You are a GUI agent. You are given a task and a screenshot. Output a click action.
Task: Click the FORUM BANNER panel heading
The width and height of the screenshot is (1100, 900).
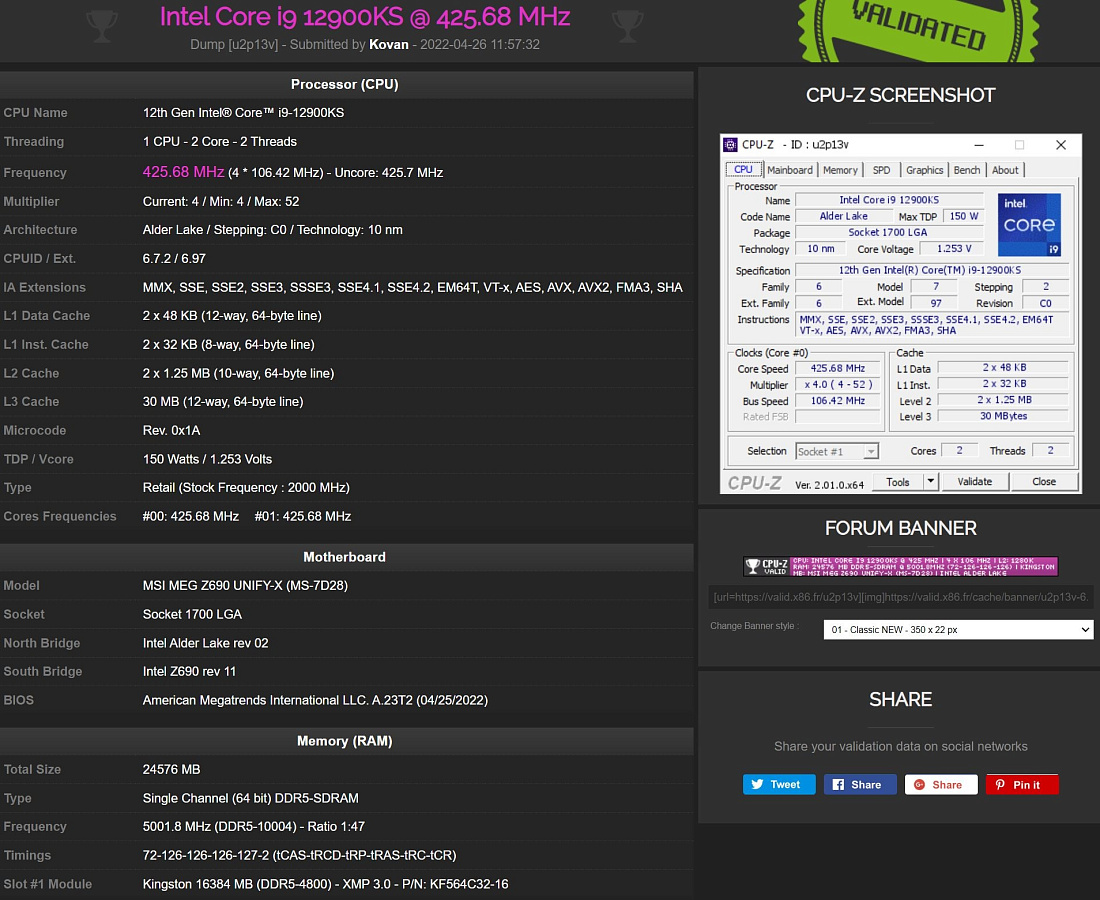click(x=900, y=528)
